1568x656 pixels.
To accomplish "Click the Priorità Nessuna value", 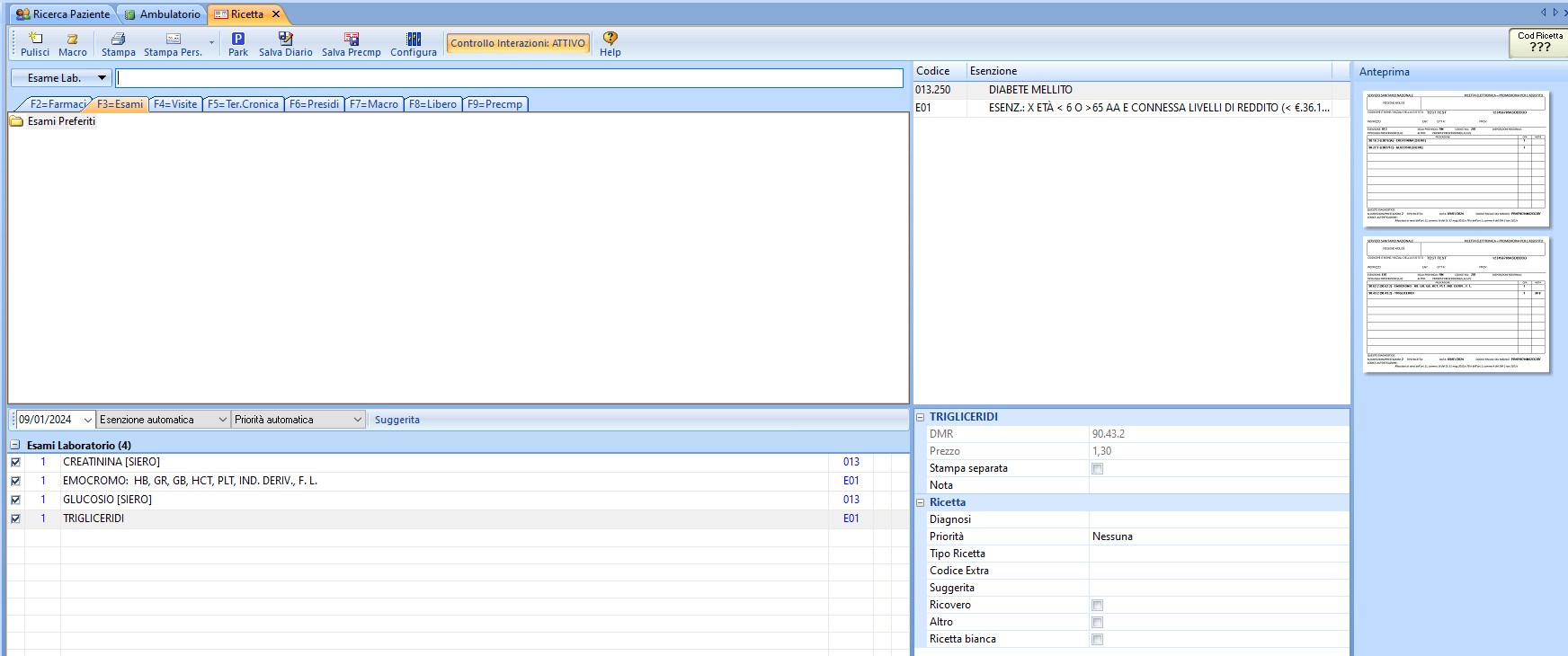I will click(x=1218, y=536).
